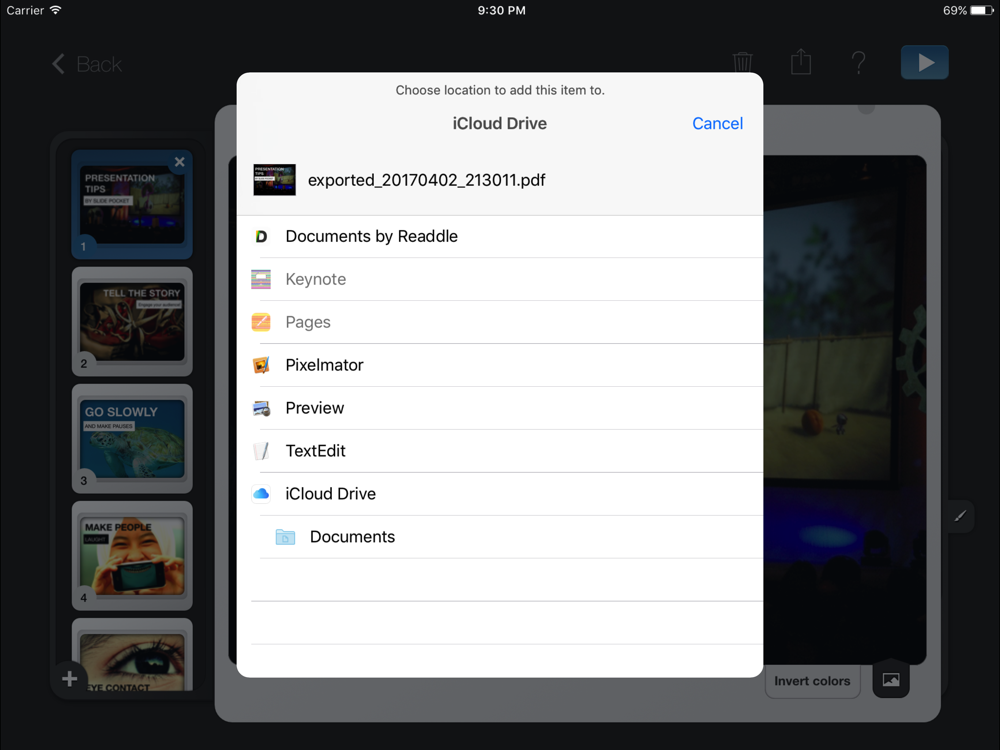1000x750 pixels.
Task: Open the share/export icon
Action: pos(801,62)
